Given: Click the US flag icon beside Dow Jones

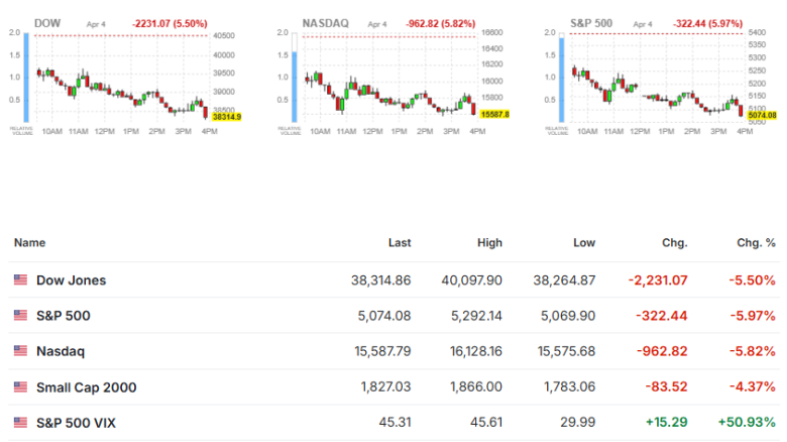Looking at the screenshot, I should tap(21, 279).
